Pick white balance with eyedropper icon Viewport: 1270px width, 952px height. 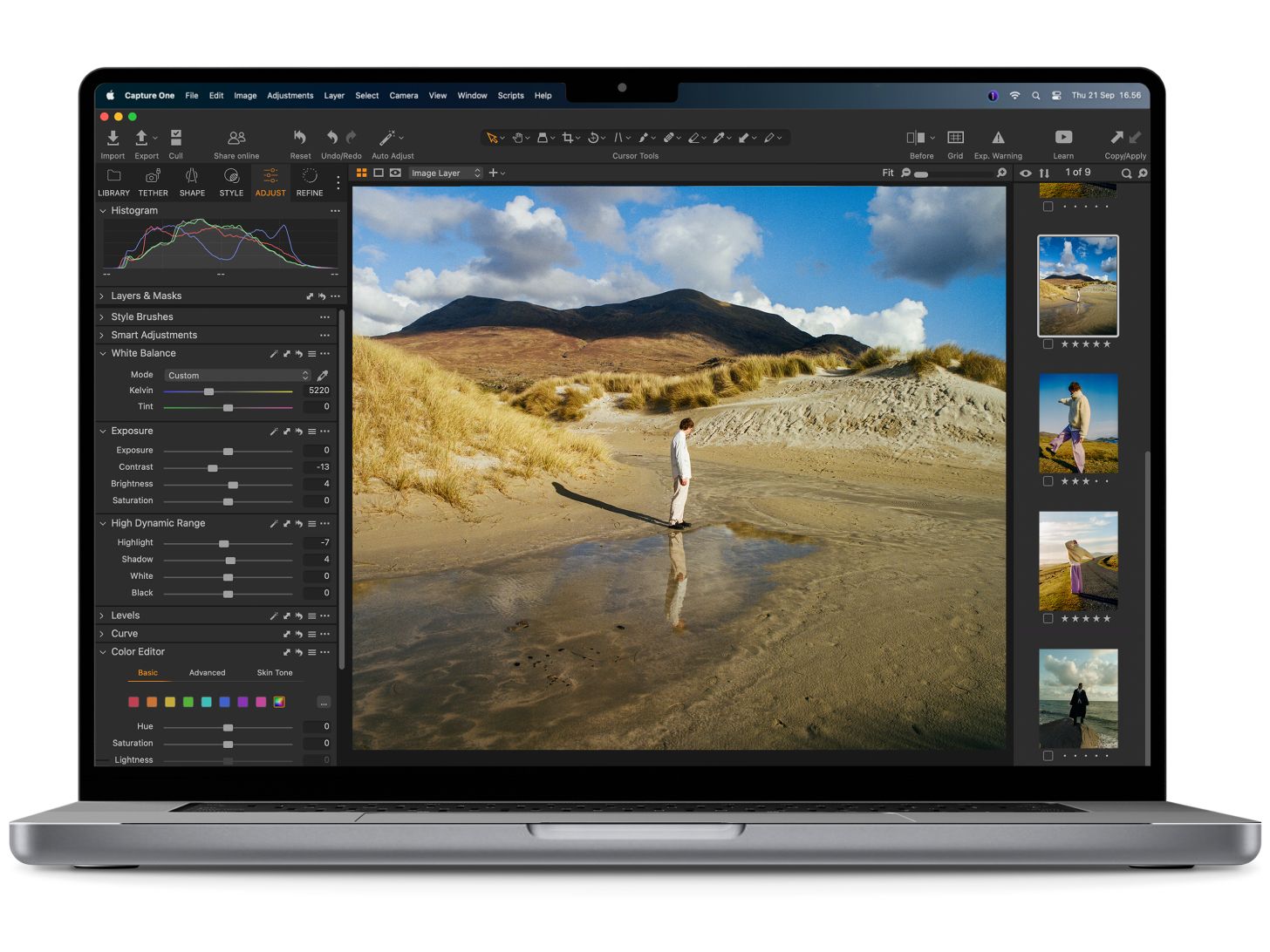click(x=323, y=376)
